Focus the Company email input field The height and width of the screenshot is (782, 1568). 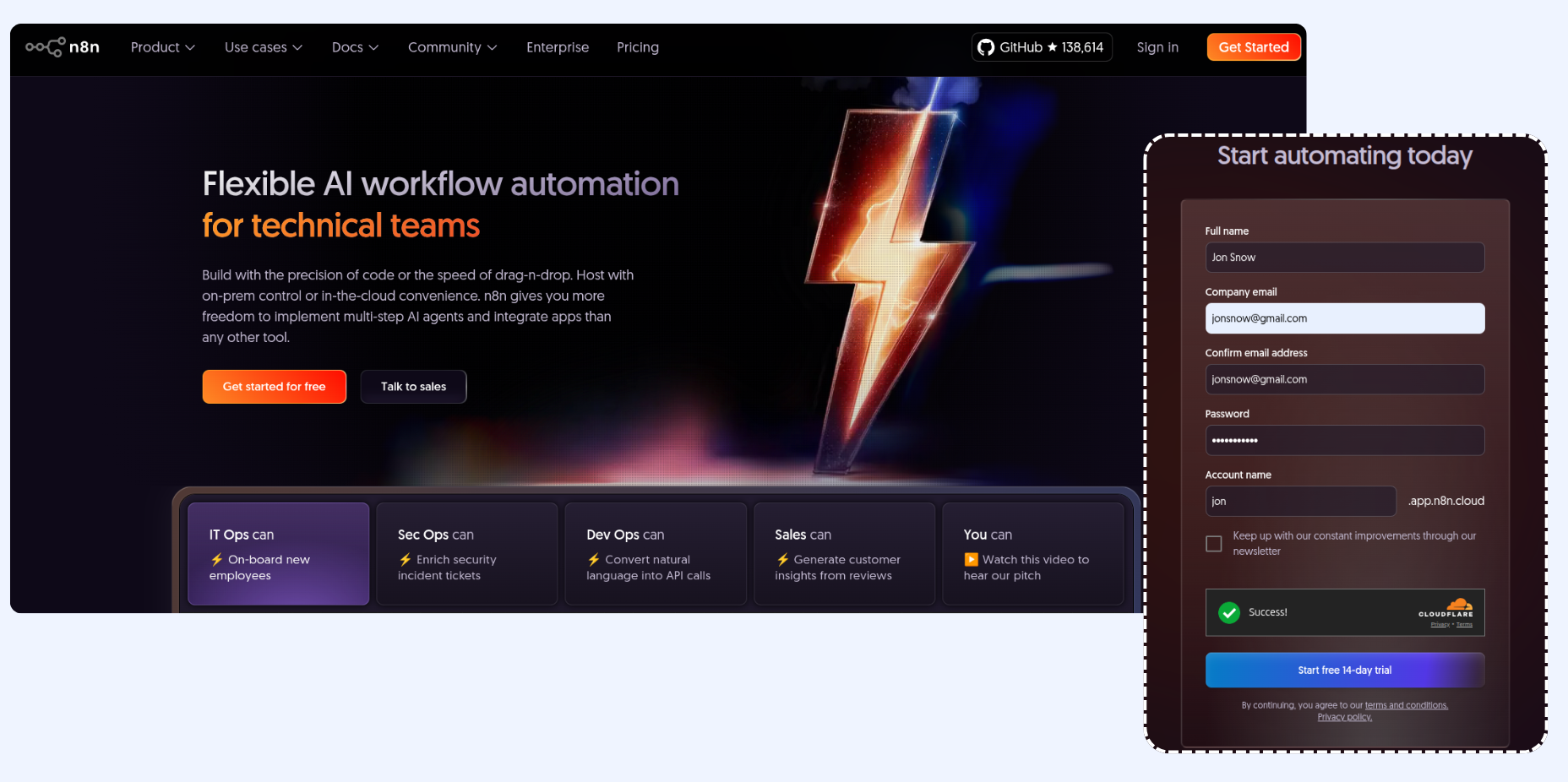point(1345,318)
